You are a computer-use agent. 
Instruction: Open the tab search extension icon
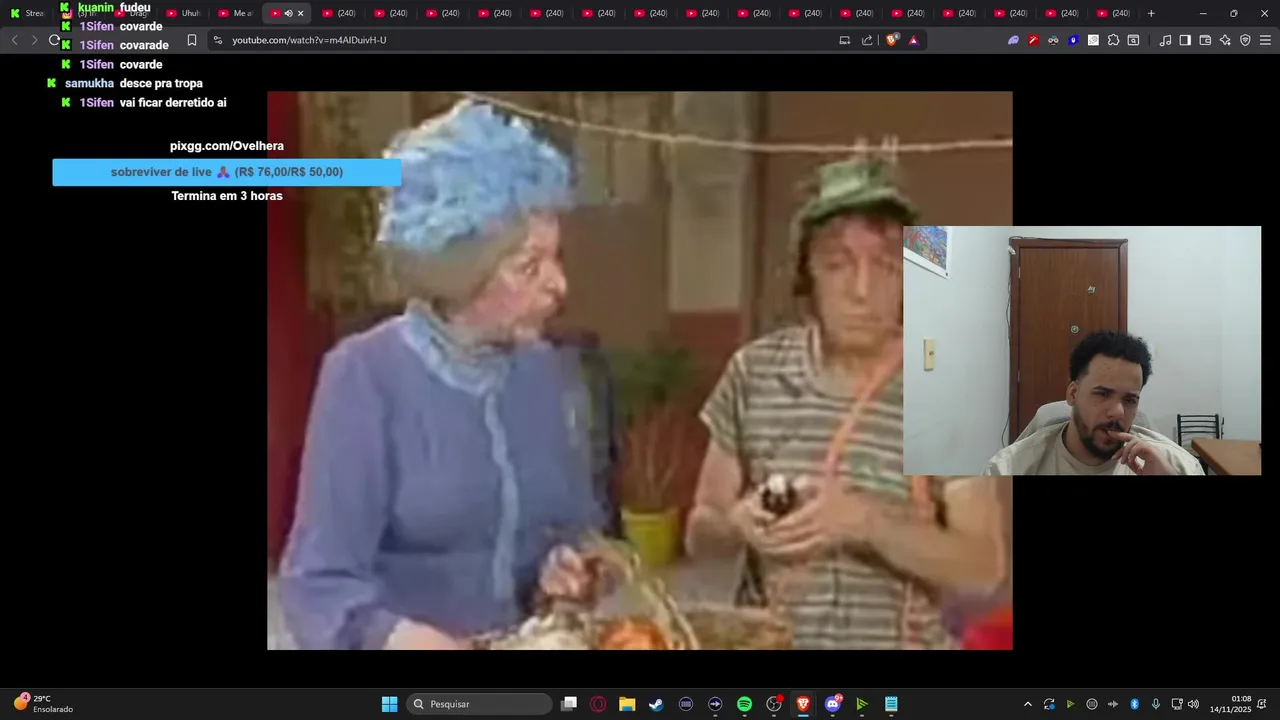point(1133,40)
